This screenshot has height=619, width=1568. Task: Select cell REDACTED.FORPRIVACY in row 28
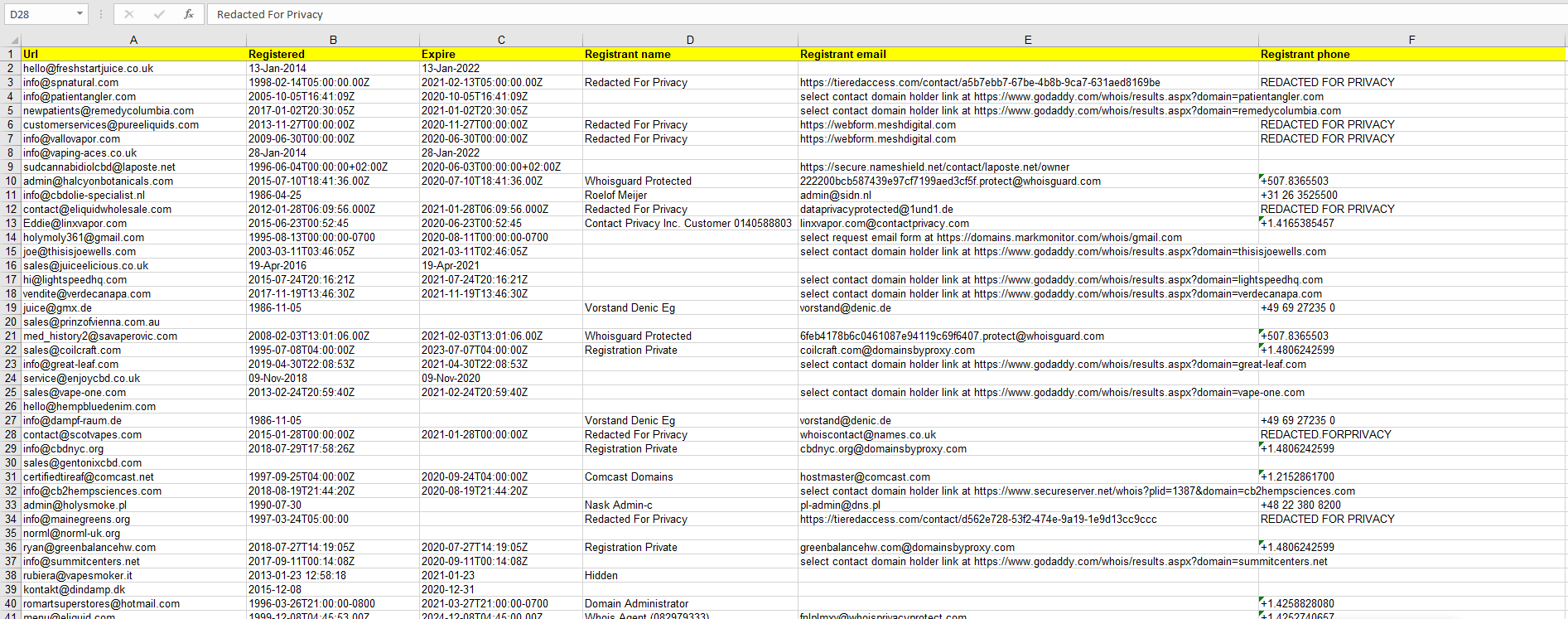point(1412,434)
